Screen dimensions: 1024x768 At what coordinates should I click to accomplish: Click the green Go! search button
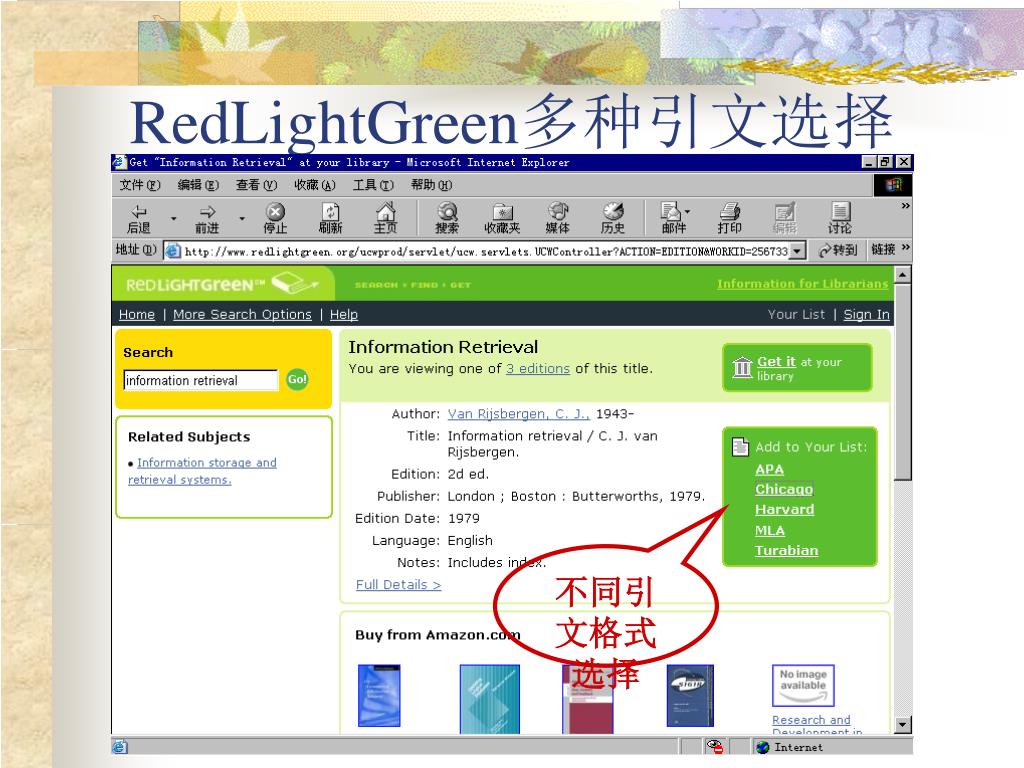297,379
